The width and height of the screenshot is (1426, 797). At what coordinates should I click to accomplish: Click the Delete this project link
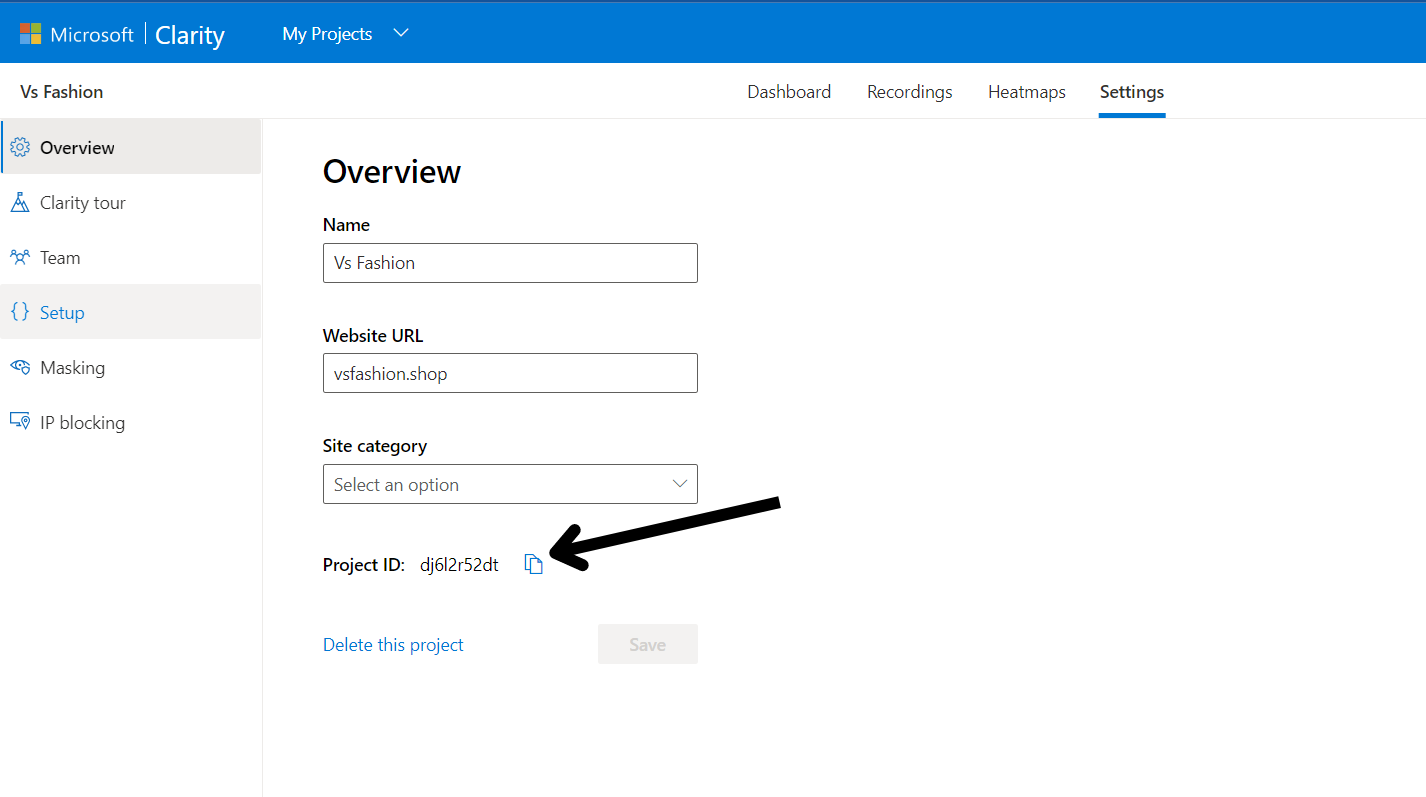click(393, 645)
